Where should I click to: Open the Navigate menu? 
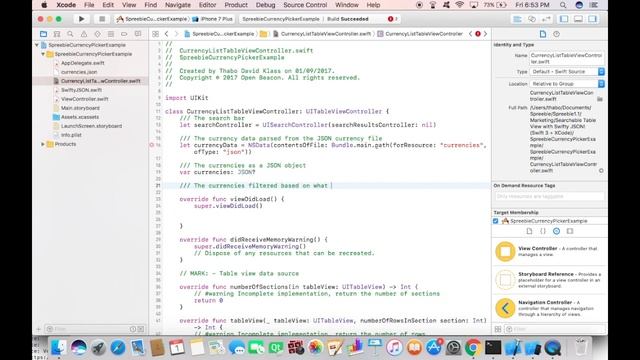click(178, 5)
